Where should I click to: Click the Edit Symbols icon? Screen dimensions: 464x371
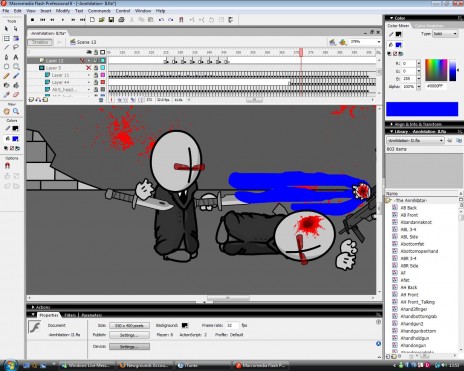tap(343, 42)
